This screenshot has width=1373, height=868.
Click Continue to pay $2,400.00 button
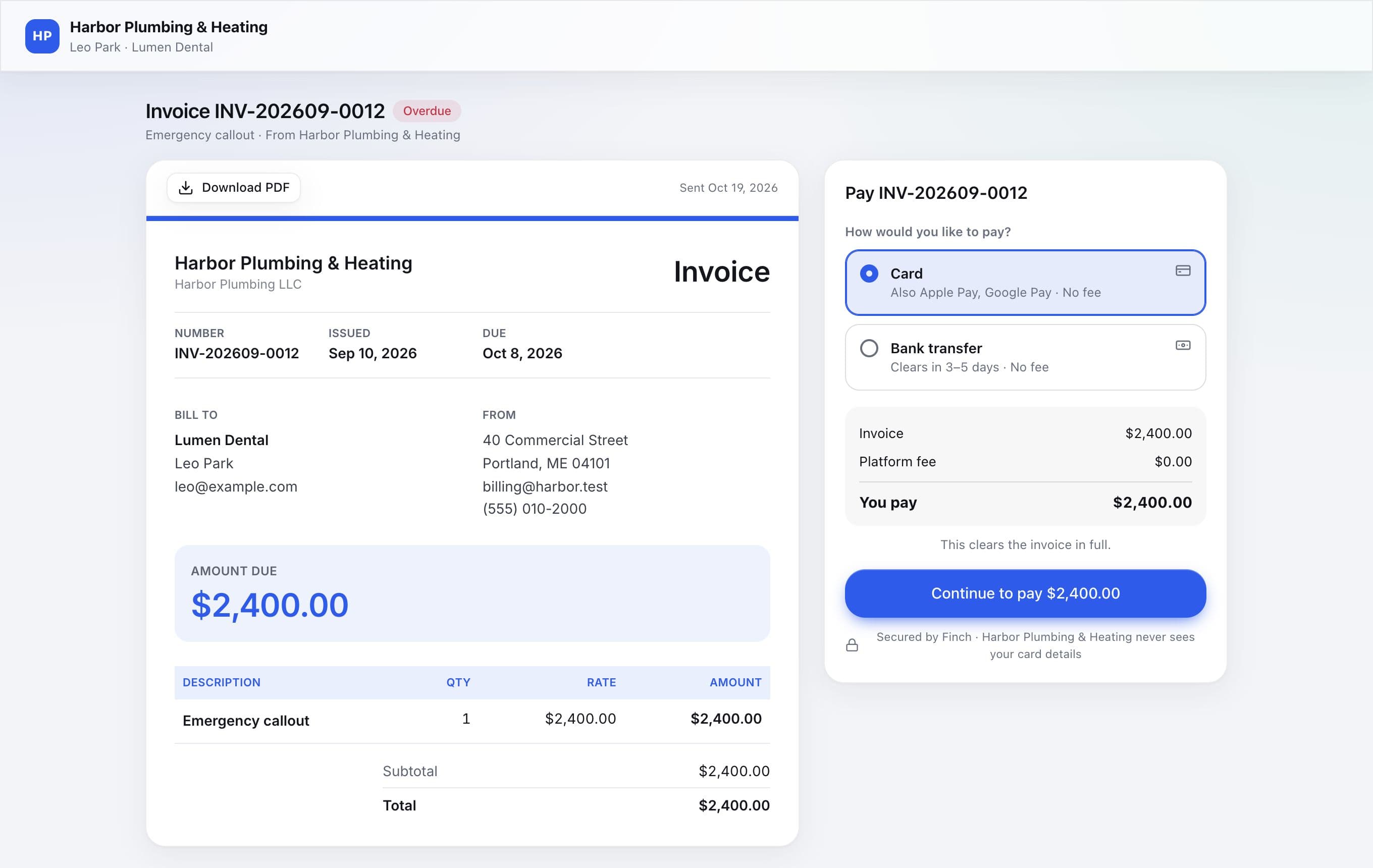(1025, 593)
